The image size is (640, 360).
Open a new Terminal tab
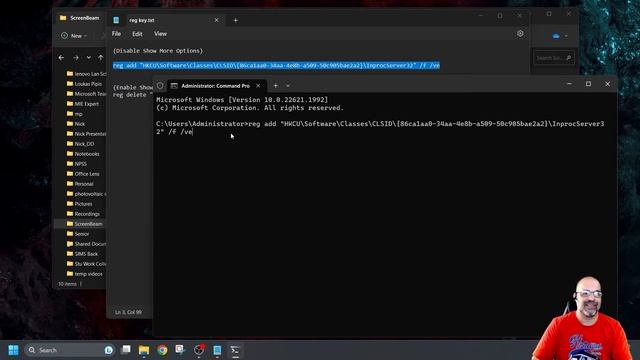[276, 86]
